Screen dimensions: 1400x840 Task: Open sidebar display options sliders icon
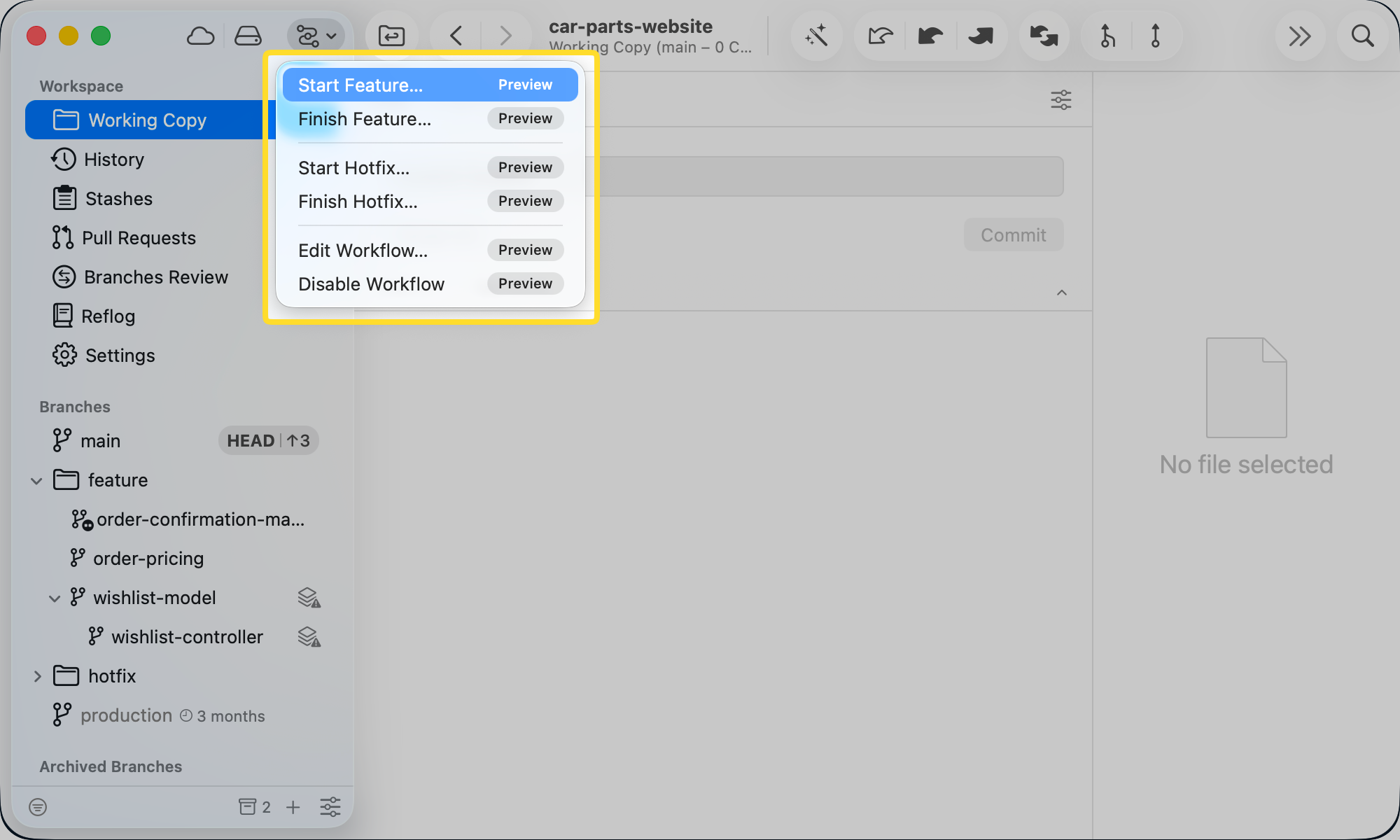click(330, 807)
